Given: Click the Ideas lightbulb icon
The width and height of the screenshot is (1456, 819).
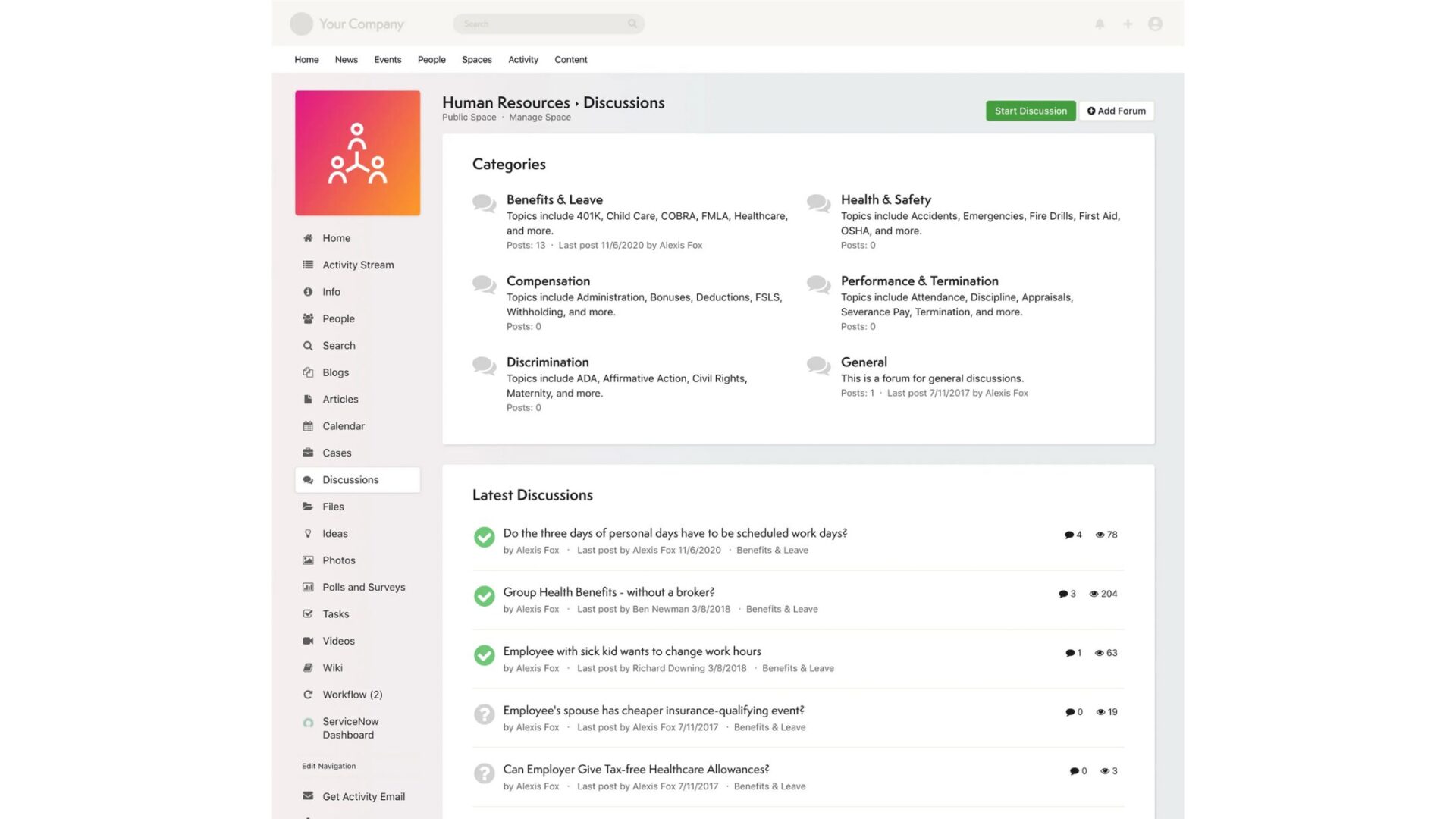Looking at the screenshot, I should click(308, 533).
